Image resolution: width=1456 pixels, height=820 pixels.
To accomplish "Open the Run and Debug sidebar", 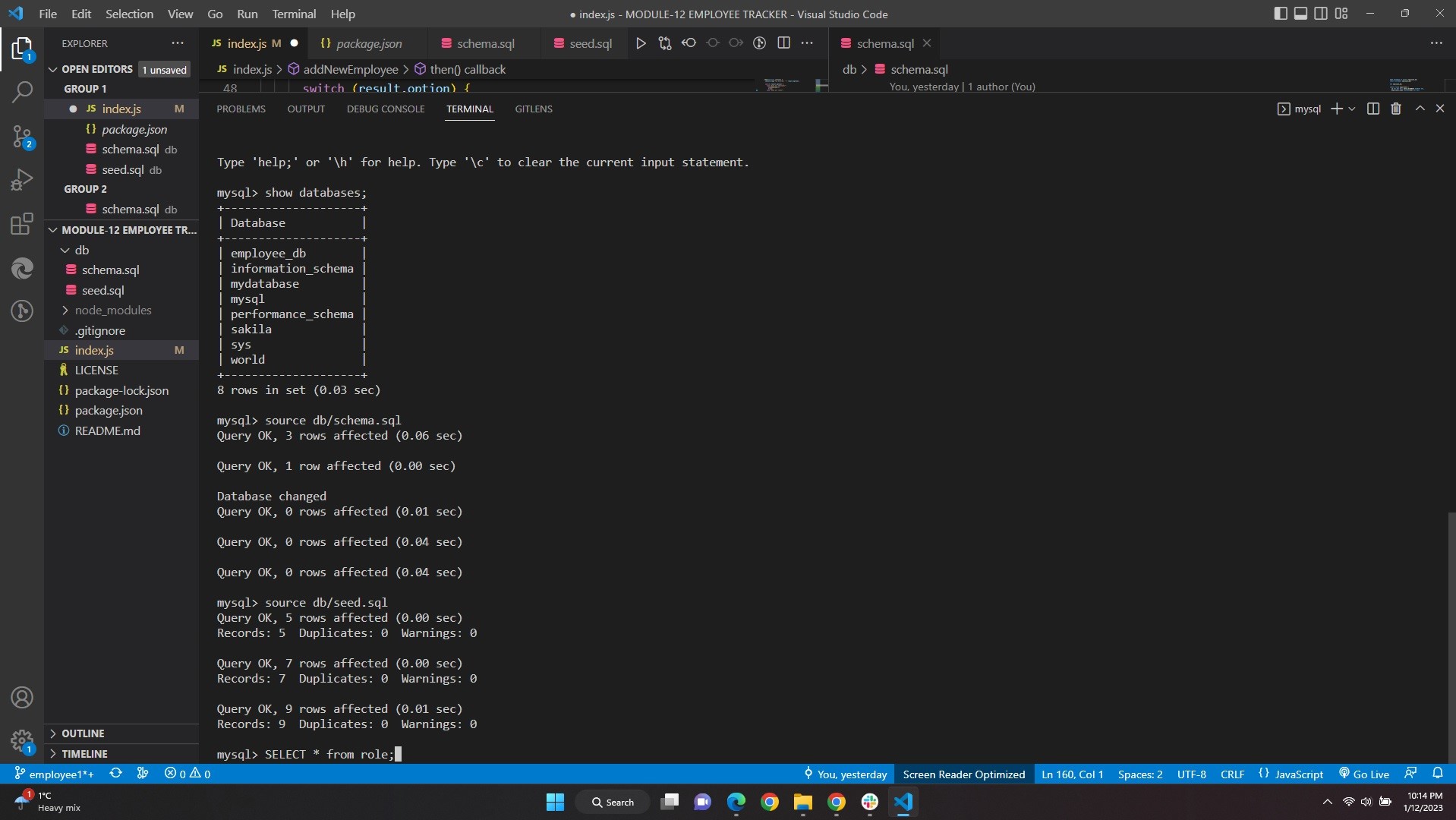I will point(23,178).
